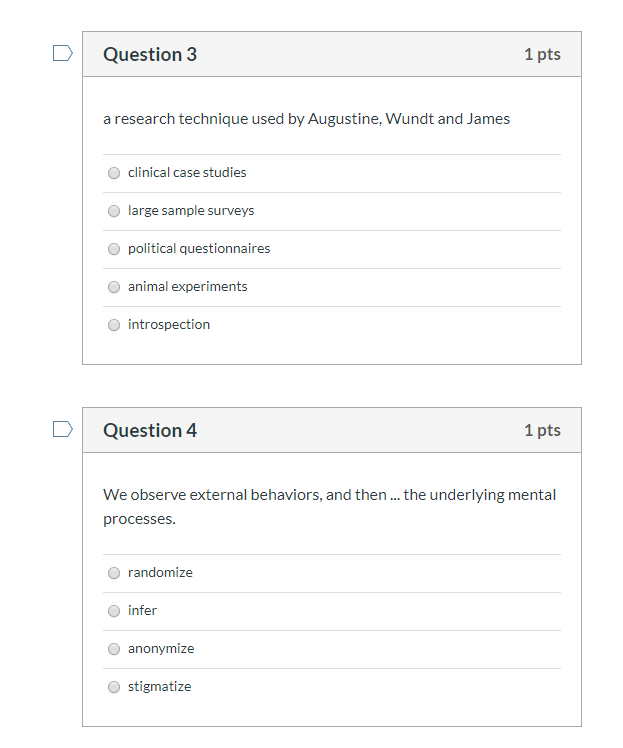623x748 pixels.
Task: Choose large sample surveys radio button
Action: click(114, 211)
